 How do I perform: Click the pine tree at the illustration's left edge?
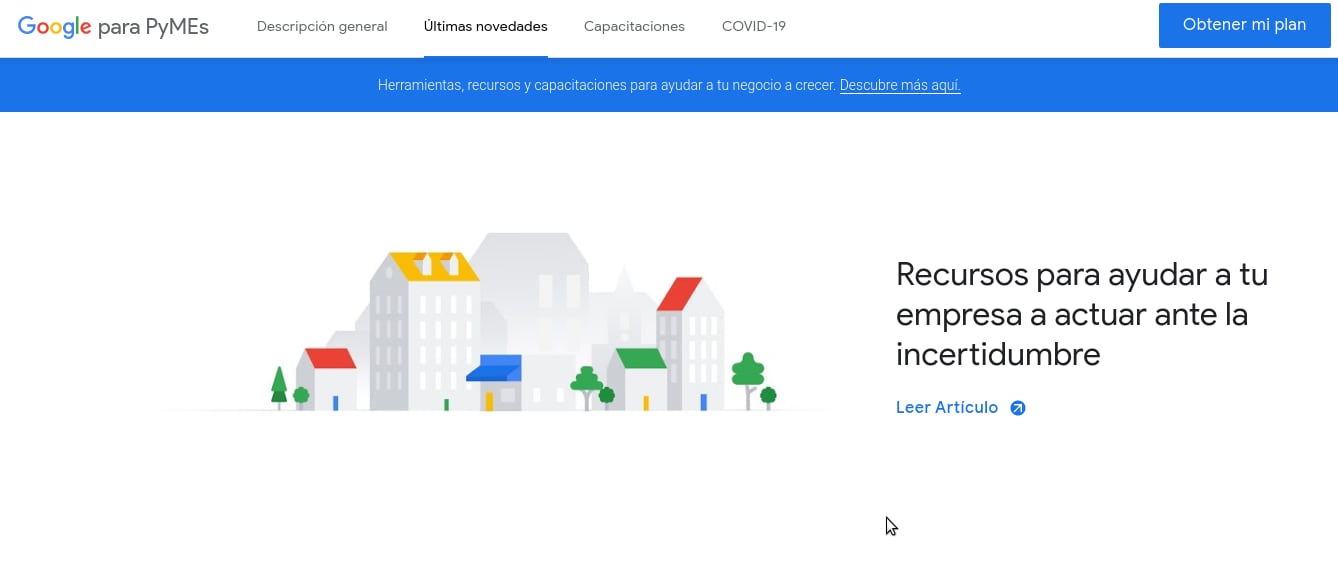point(279,386)
